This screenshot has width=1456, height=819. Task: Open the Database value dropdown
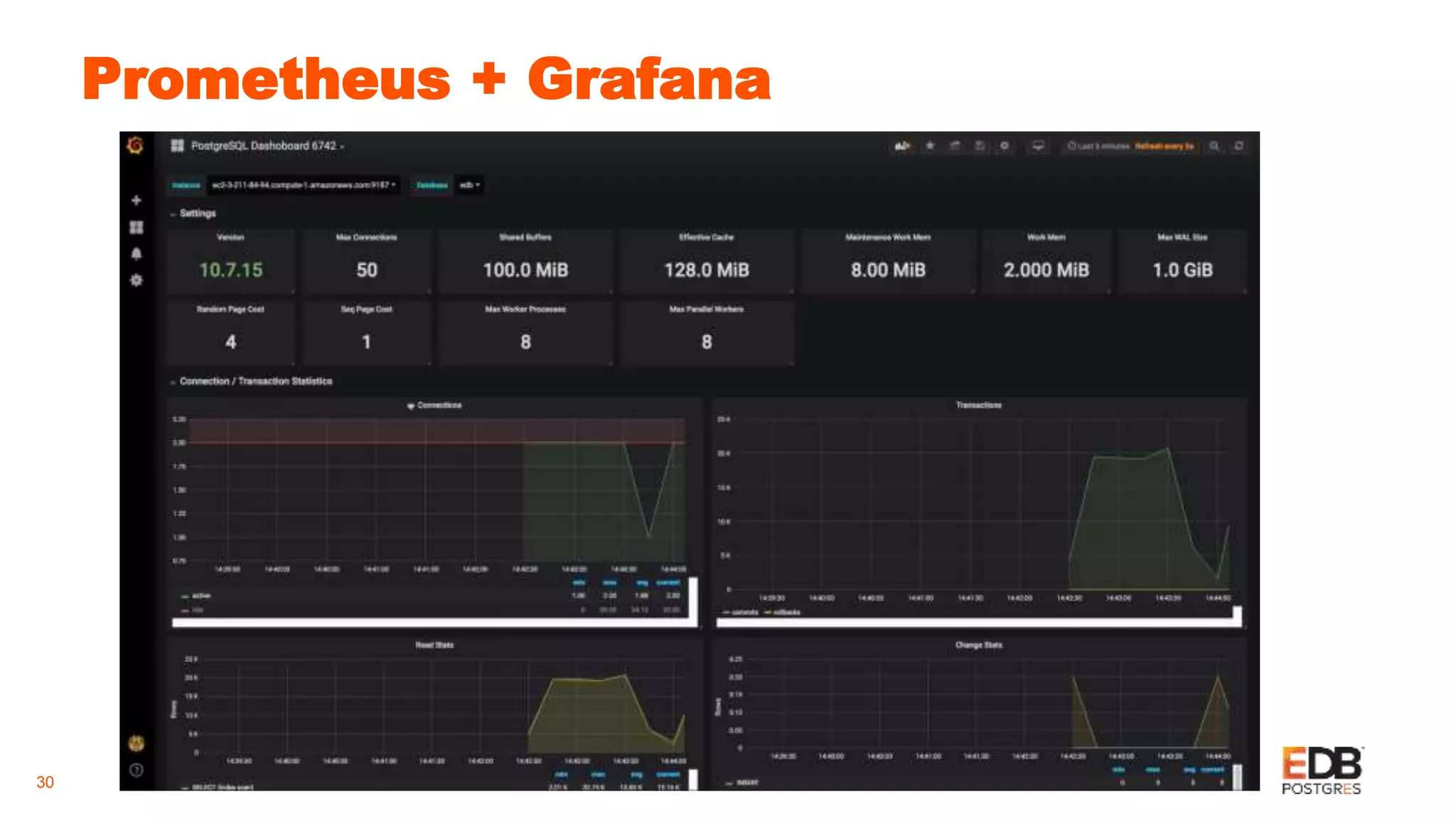(x=469, y=185)
